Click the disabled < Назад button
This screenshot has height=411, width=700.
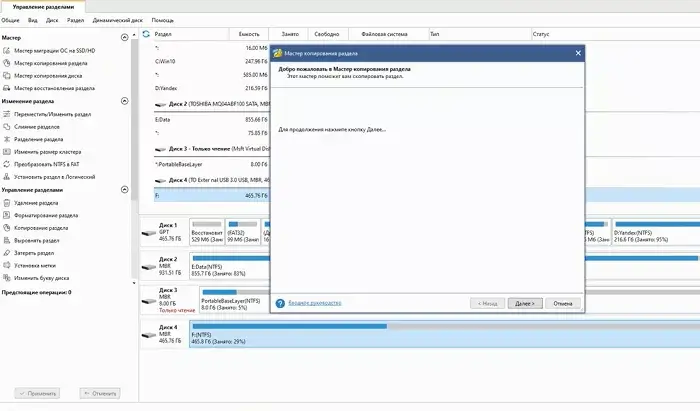click(x=488, y=303)
